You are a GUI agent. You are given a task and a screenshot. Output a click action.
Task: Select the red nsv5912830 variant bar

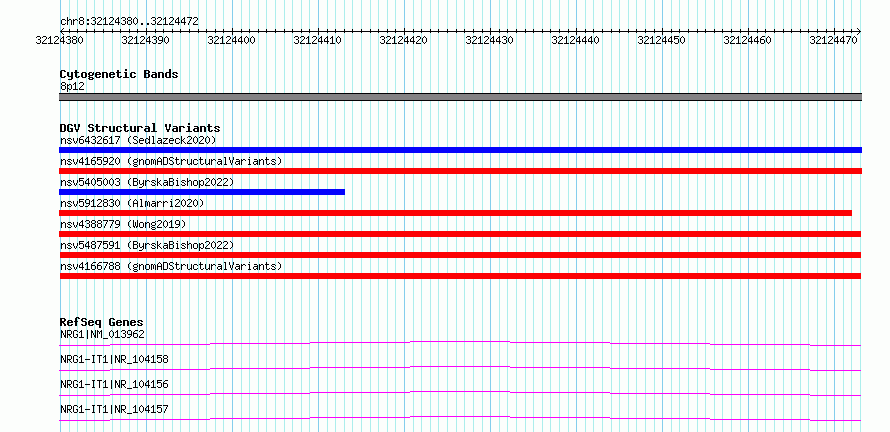click(x=455, y=213)
